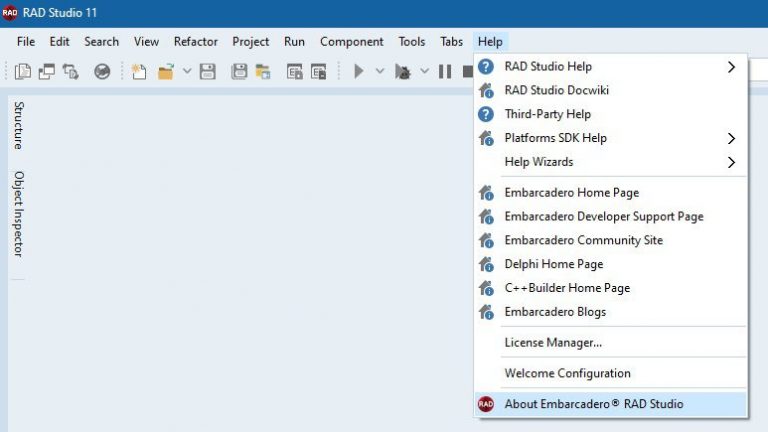Click the View Form toolbar icon
Viewport: 768px width, 432px height.
47,72
